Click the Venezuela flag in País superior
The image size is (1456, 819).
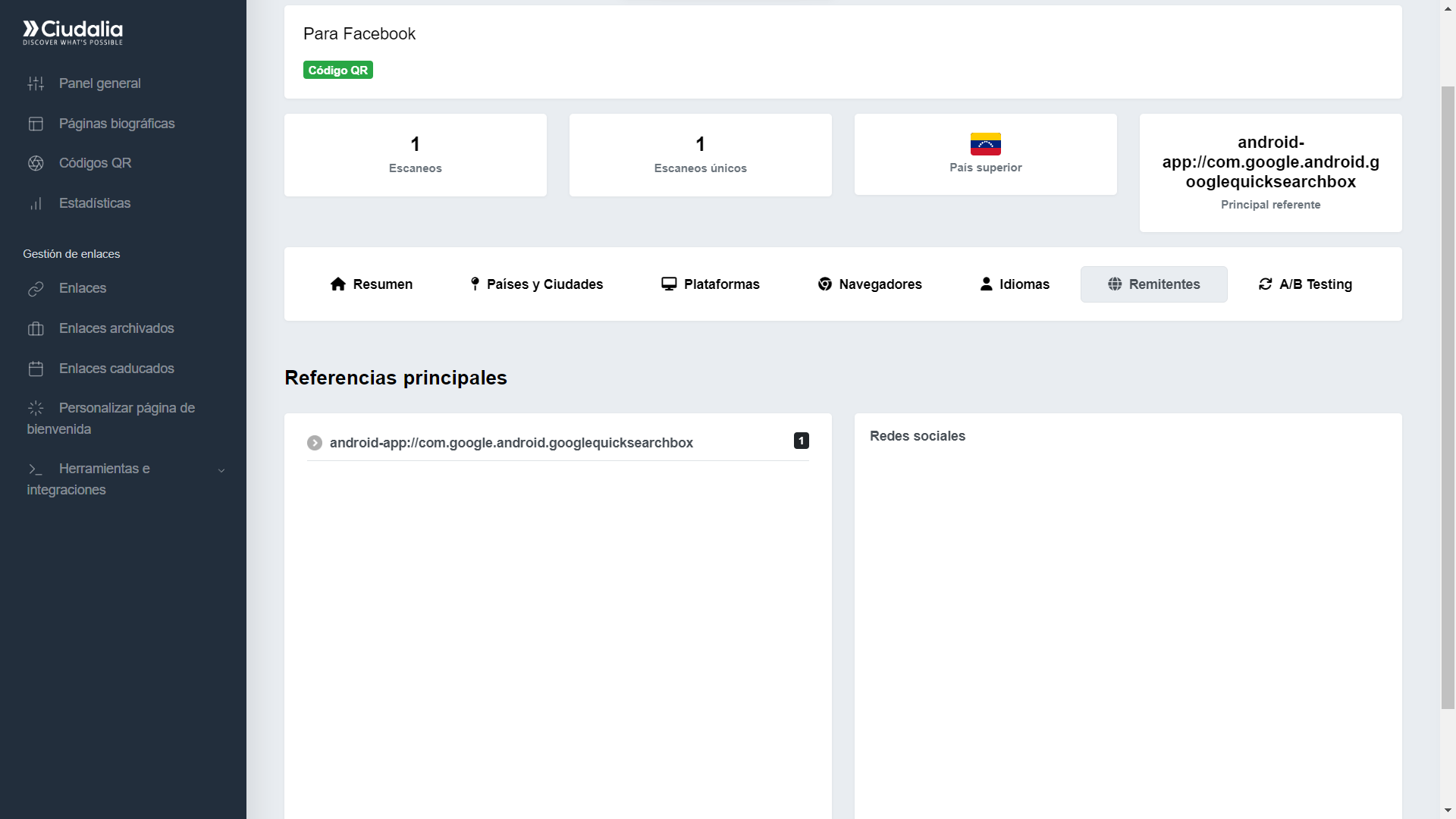click(985, 144)
